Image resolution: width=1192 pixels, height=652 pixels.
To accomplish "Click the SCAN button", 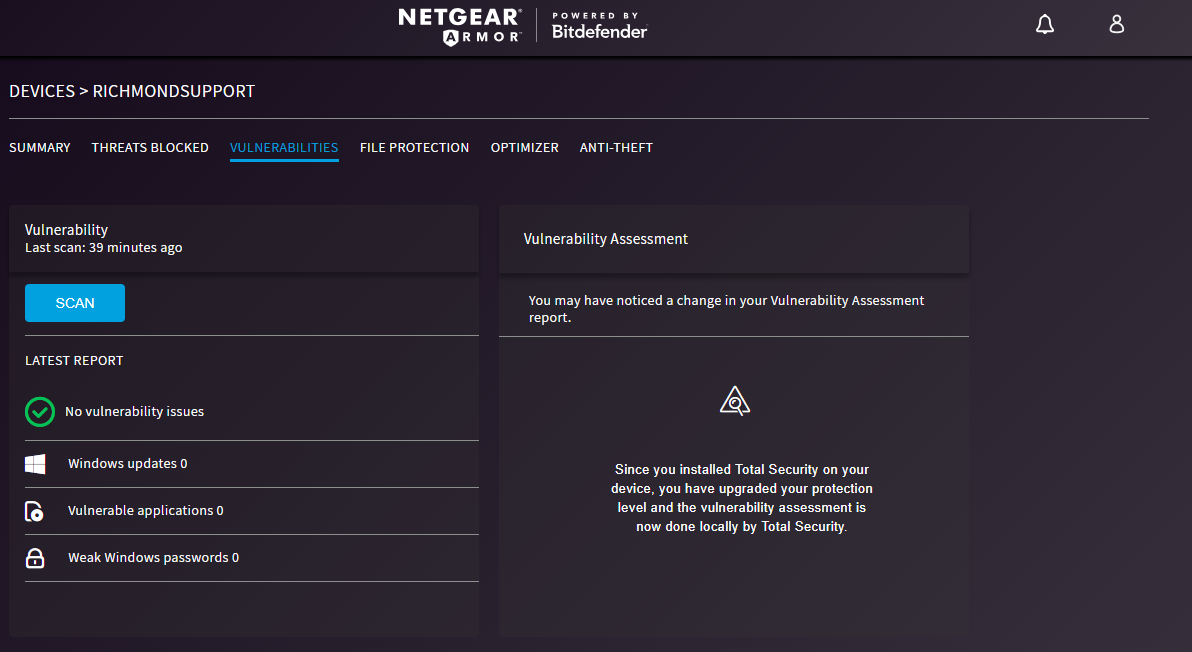I will click(75, 302).
